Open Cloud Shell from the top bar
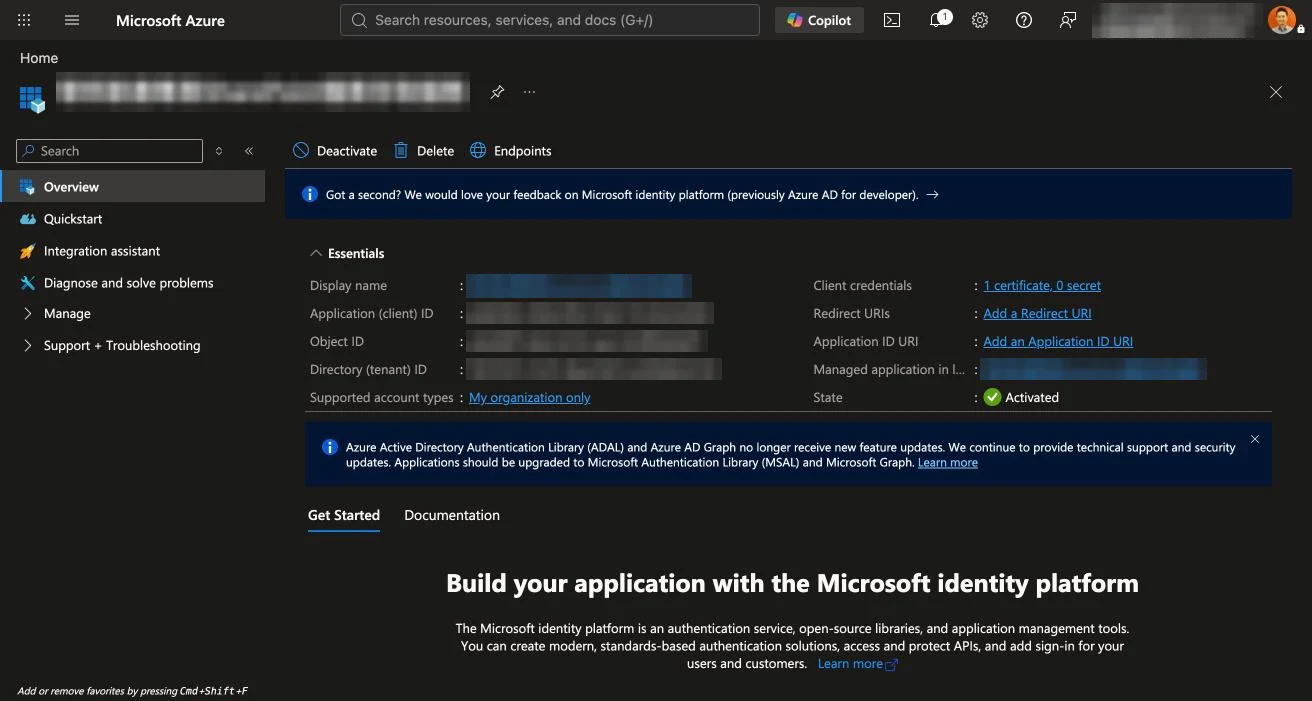Viewport: 1312px width, 701px height. point(892,20)
